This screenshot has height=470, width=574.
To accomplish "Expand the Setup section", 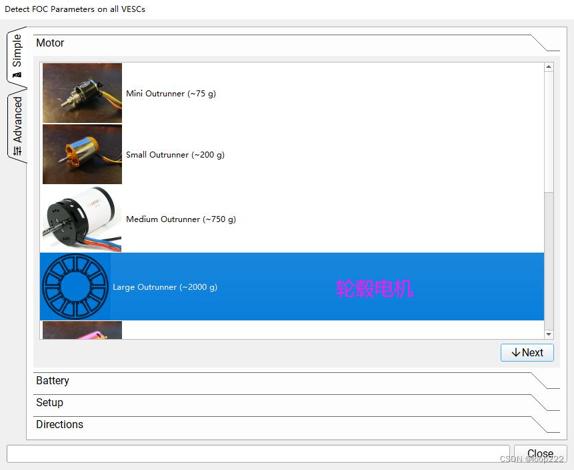I will pos(296,403).
